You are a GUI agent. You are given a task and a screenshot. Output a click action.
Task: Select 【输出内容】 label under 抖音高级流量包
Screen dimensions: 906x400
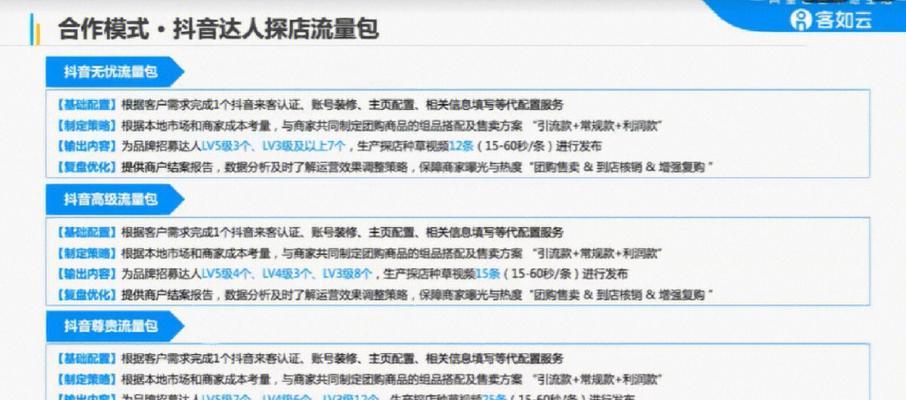point(87,273)
